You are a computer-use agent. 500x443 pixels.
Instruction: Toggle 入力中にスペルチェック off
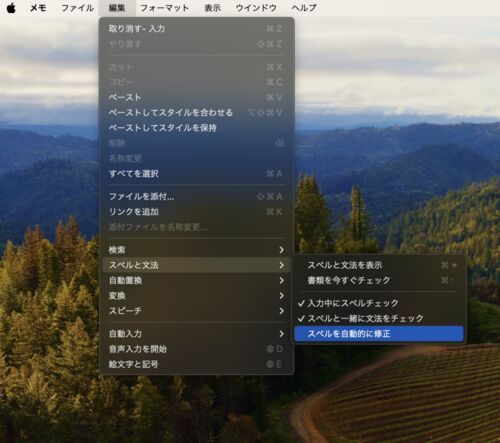(379, 303)
